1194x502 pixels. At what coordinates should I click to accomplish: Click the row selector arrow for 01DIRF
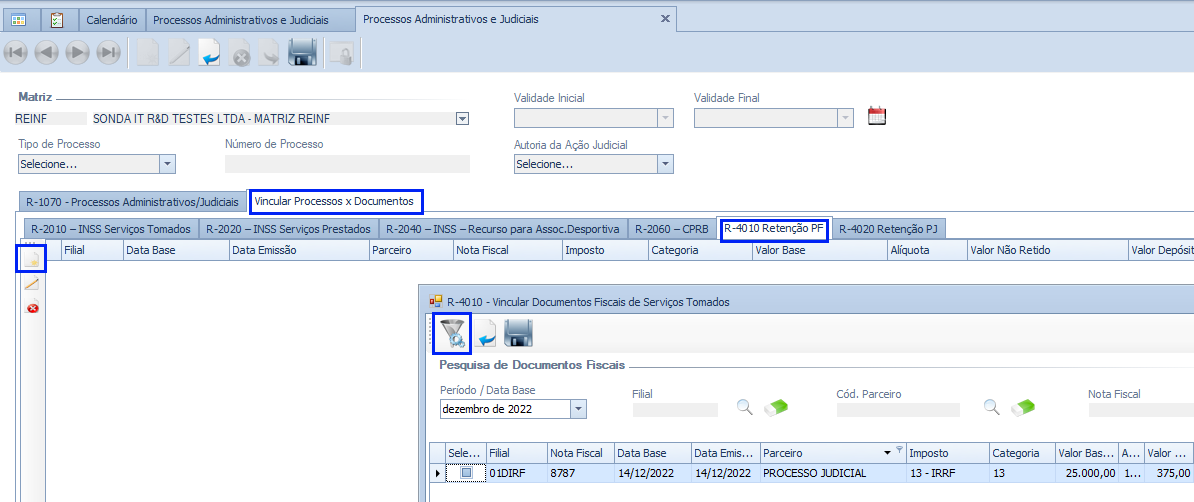[437, 473]
